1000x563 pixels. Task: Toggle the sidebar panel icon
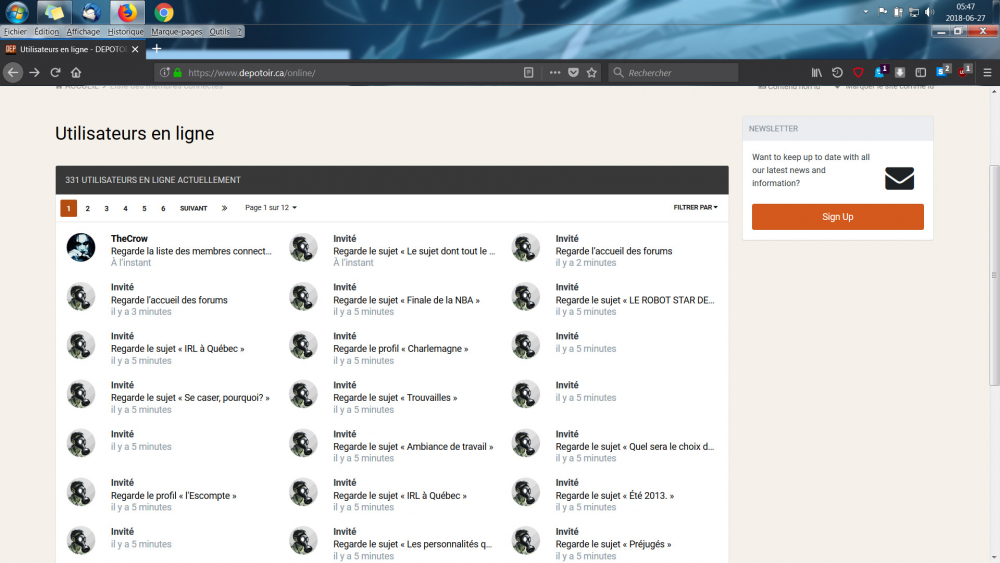coord(921,73)
